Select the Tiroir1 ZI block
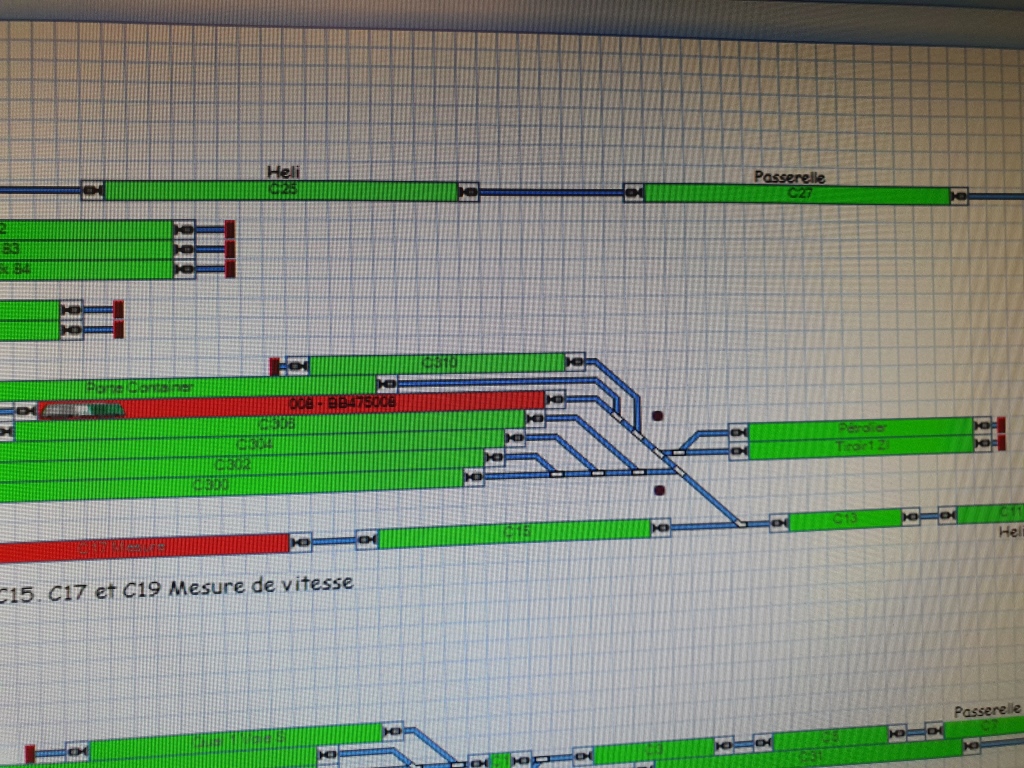The height and width of the screenshot is (768, 1024). pyautogui.click(x=860, y=449)
